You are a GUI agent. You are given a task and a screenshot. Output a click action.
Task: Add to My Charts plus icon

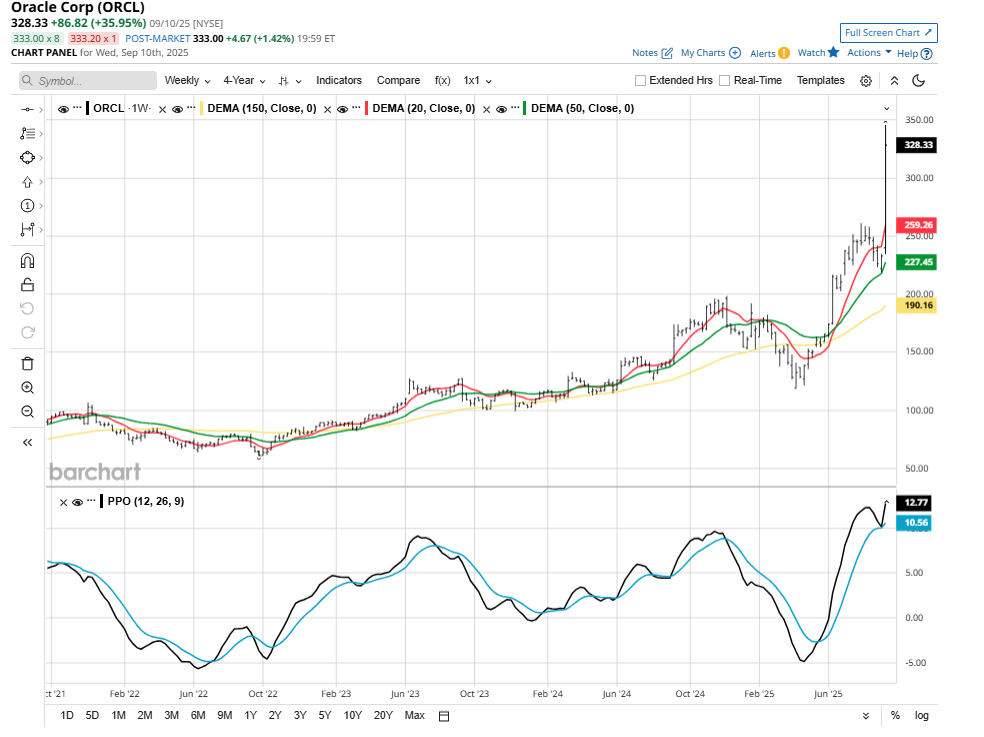pos(735,53)
